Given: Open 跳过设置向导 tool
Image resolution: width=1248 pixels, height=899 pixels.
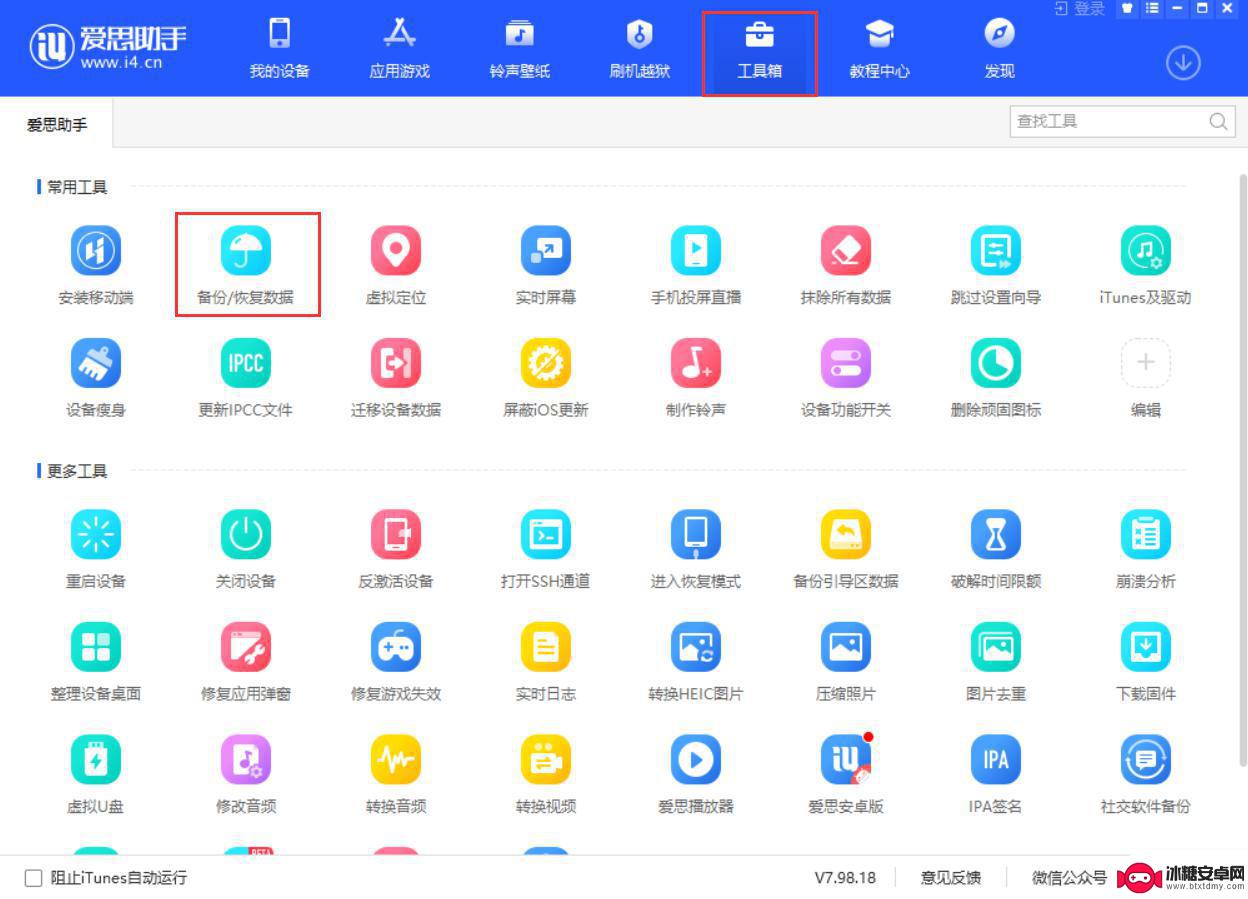Looking at the screenshot, I should point(996,251).
